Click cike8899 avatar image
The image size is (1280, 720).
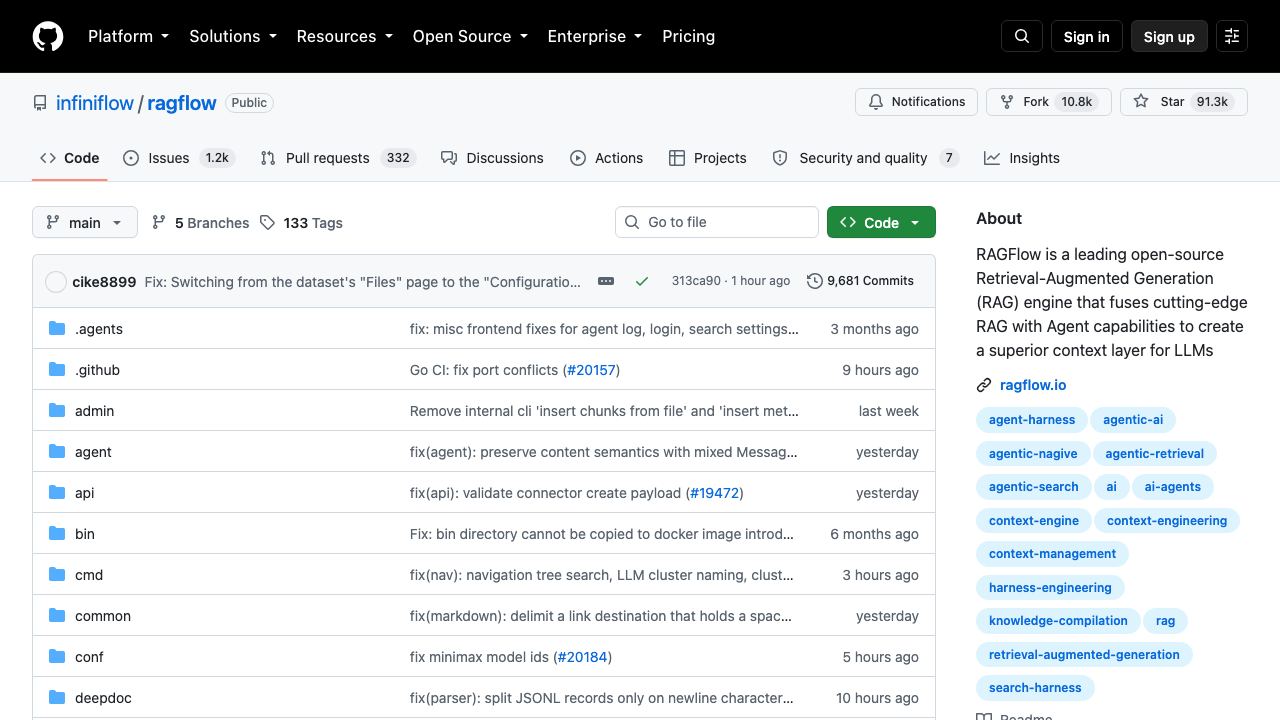pos(56,282)
